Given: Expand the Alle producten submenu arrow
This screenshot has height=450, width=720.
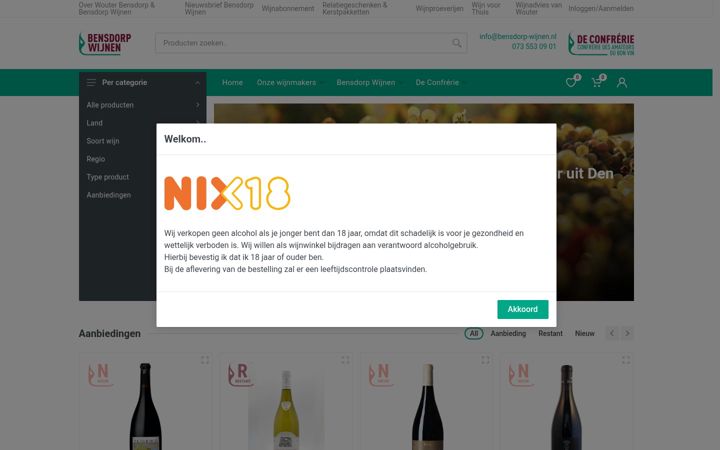Looking at the screenshot, I should pos(198,105).
